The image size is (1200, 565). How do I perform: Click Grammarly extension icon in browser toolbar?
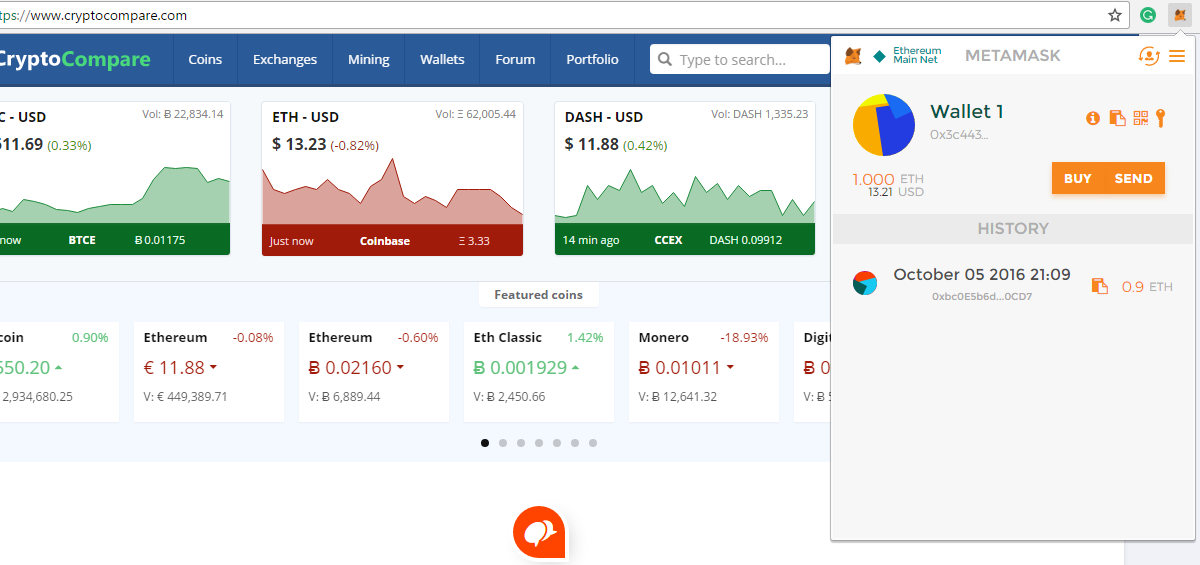click(x=1149, y=15)
